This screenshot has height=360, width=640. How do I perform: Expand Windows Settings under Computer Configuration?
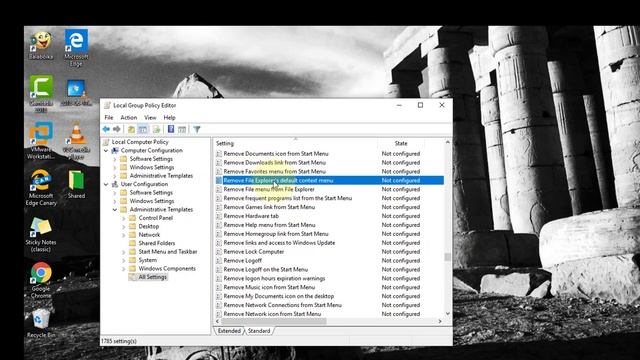click(x=115, y=167)
